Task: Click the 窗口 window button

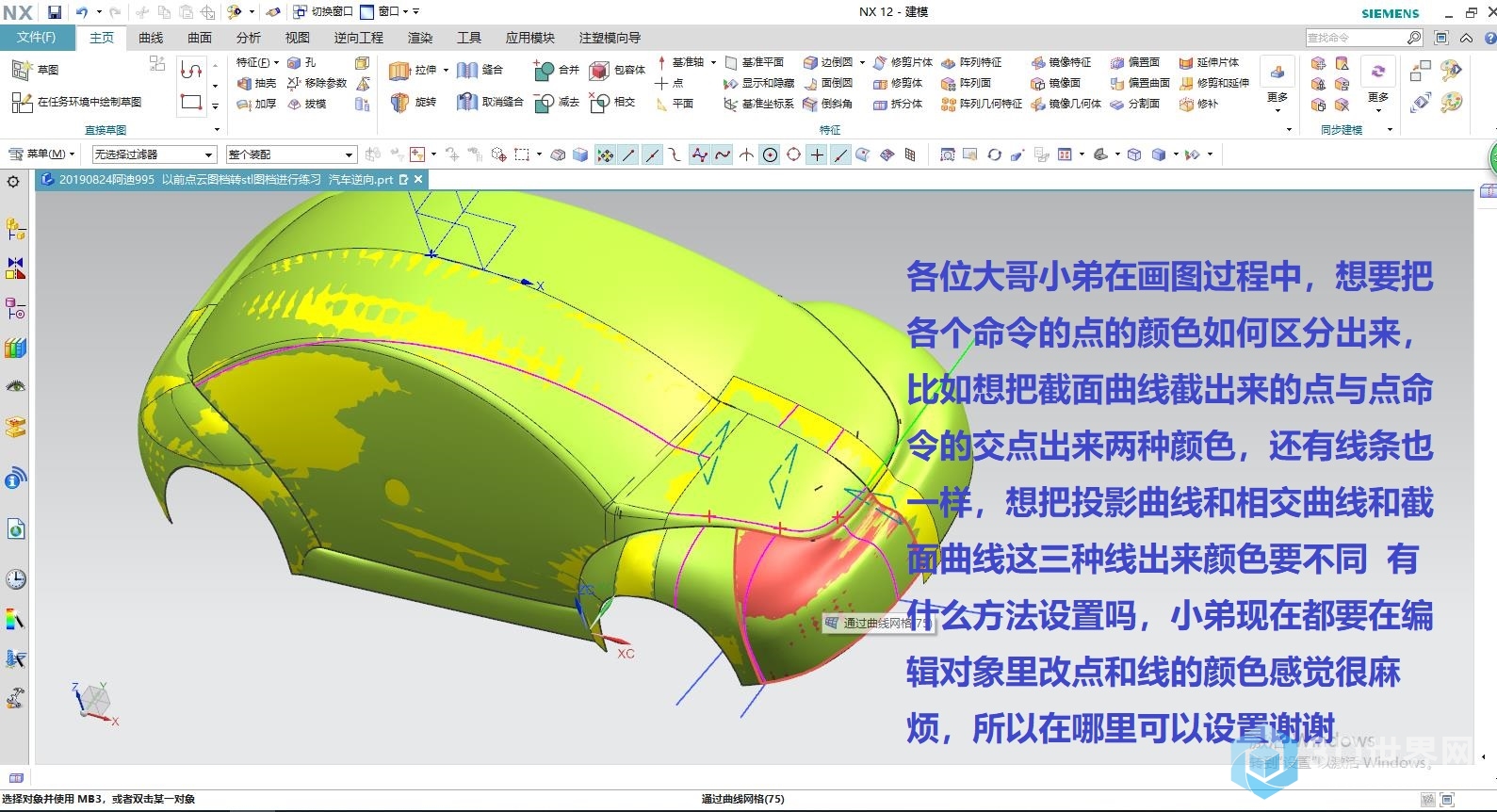Action: [x=384, y=12]
